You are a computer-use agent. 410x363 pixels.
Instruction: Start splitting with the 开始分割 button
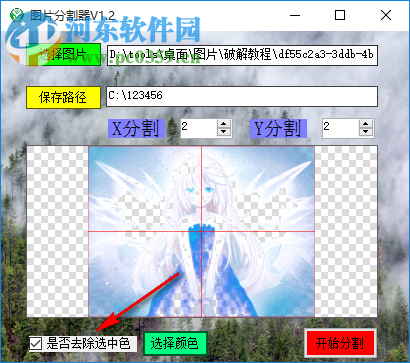(x=340, y=343)
